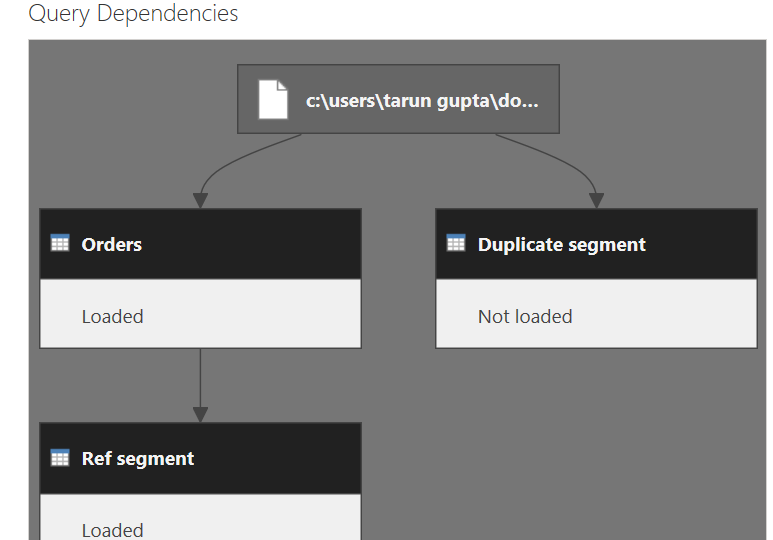Select the c:\users\tarun gupta source path text
The height and width of the screenshot is (540, 773).
point(422,101)
